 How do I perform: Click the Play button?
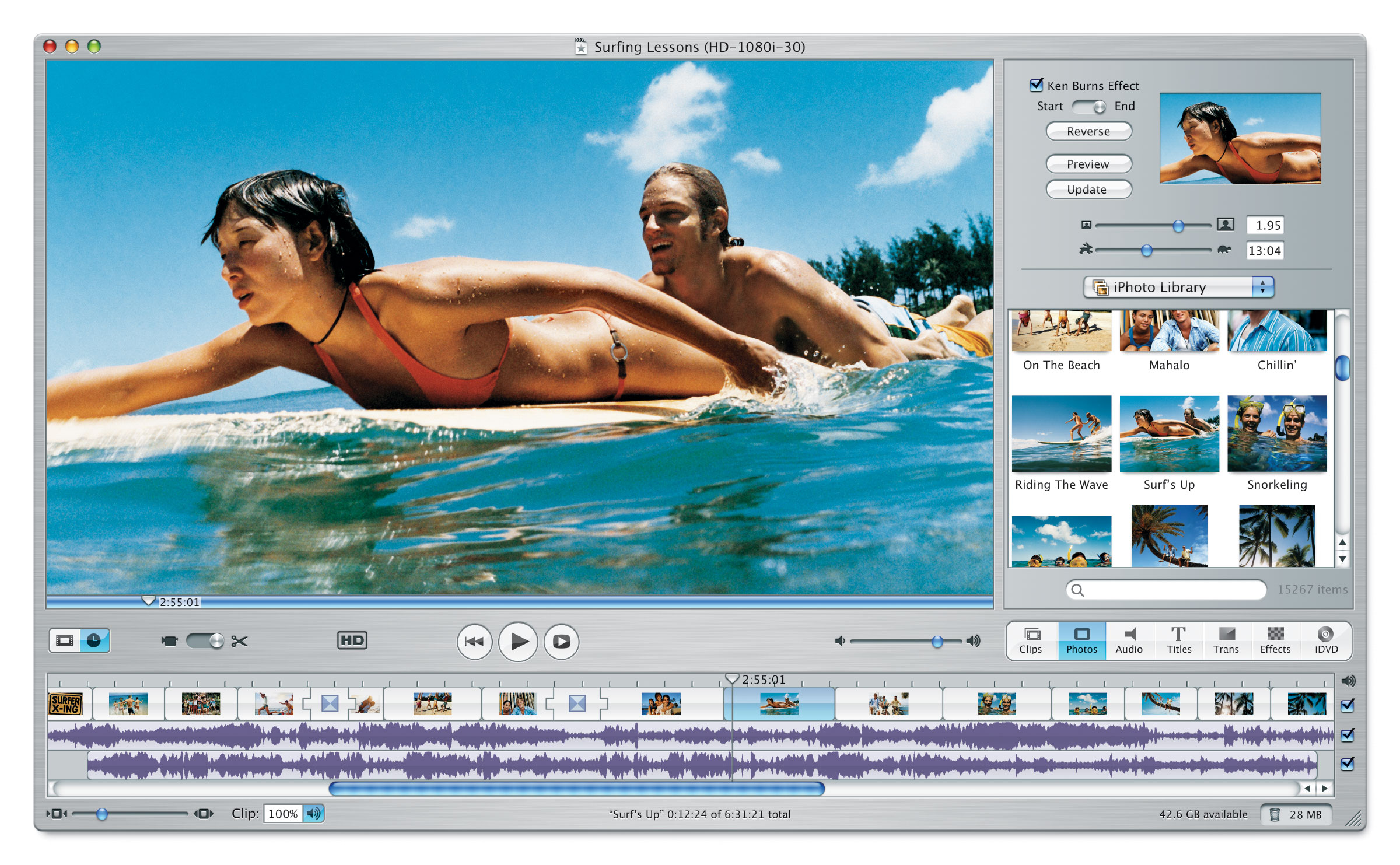tap(518, 642)
